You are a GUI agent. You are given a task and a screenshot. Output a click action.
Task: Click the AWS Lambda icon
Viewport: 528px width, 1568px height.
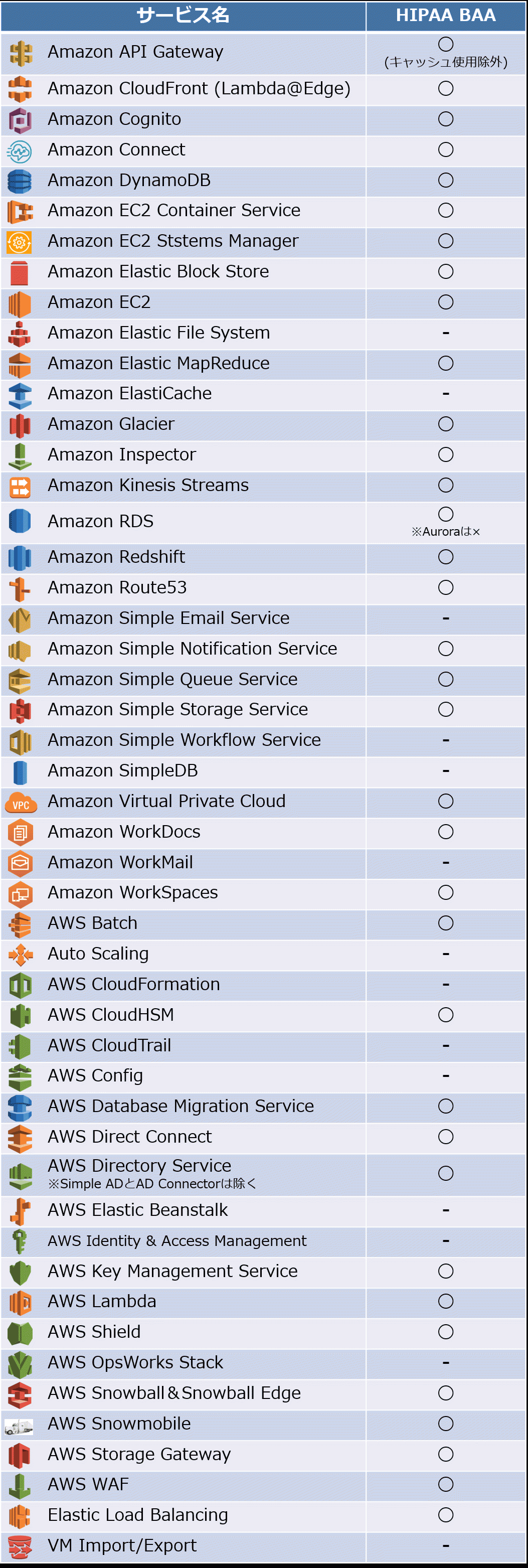(20, 1301)
